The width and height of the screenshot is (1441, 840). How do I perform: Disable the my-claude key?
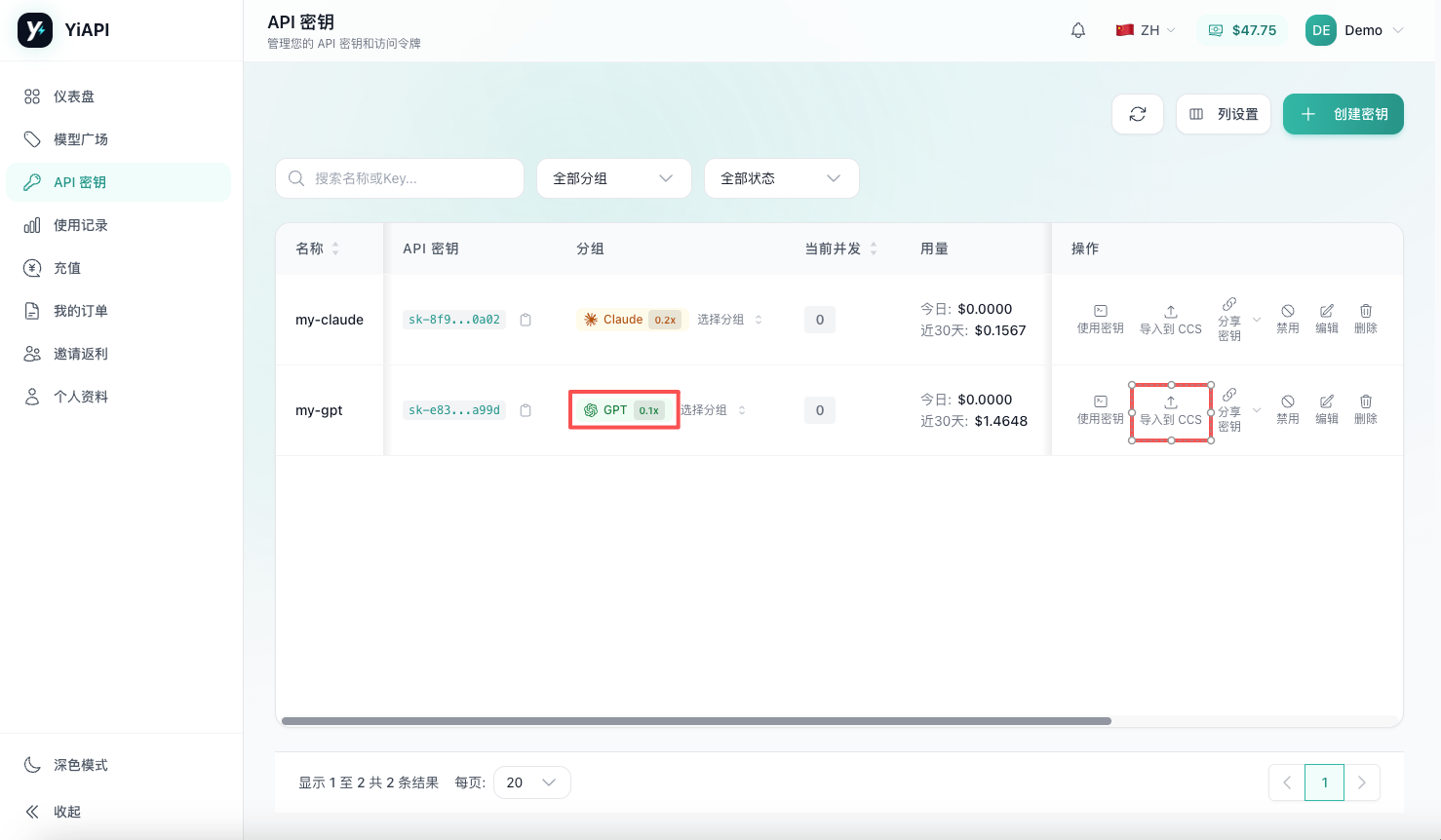1288,320
